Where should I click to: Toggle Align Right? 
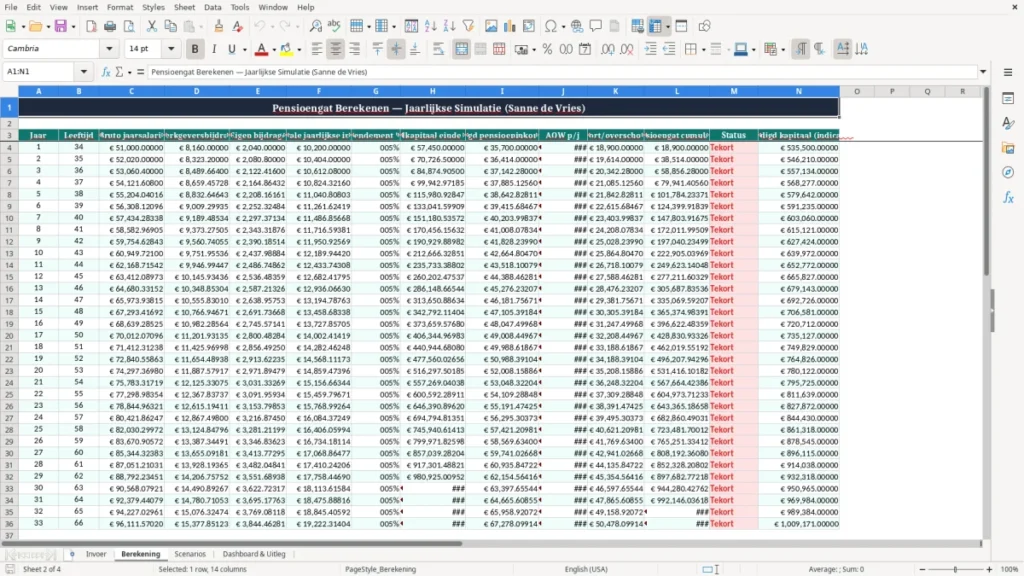click(x=355, y=49)
